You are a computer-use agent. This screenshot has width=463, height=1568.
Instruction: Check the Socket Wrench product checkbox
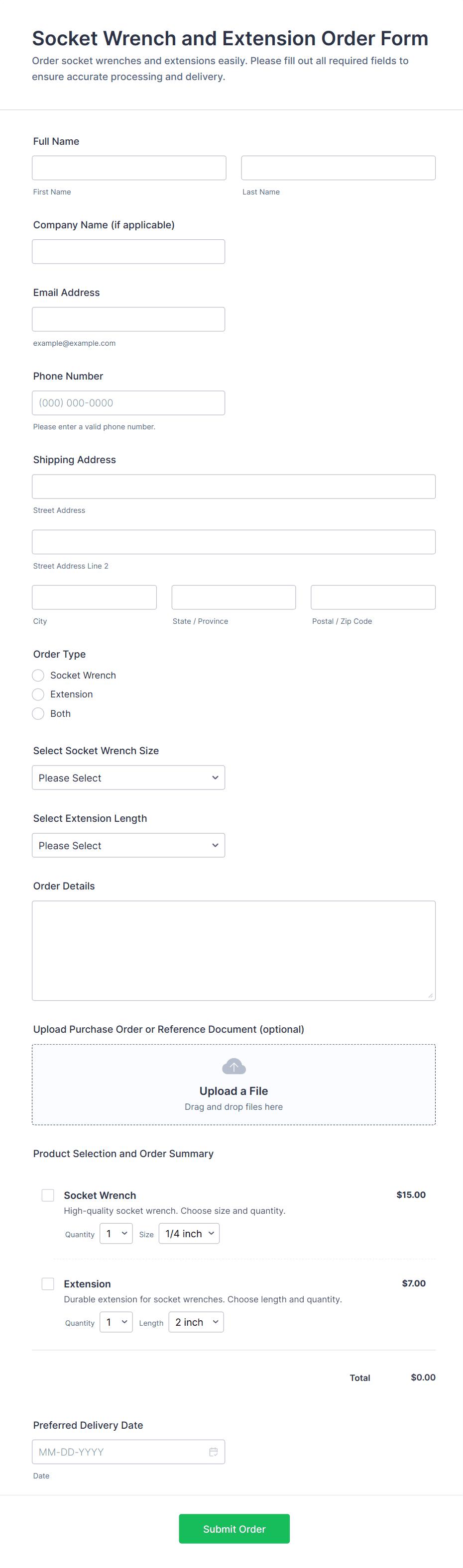coord(47,1195)
